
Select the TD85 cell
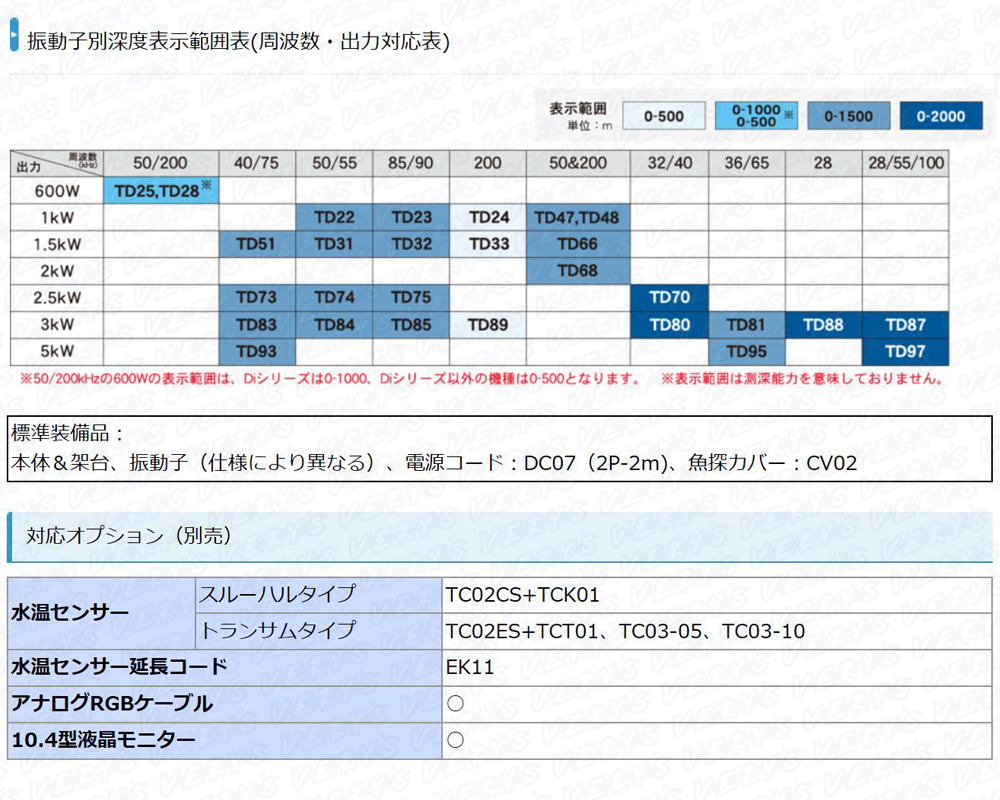pos(411,325)
